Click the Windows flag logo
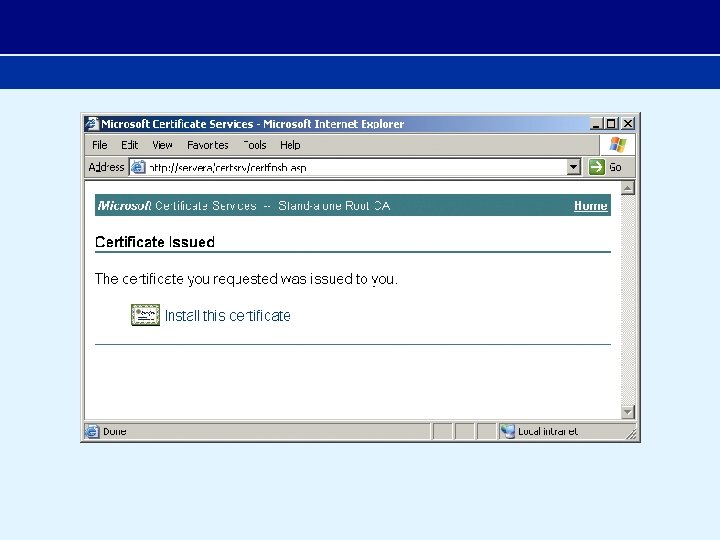 click(618, 145)
